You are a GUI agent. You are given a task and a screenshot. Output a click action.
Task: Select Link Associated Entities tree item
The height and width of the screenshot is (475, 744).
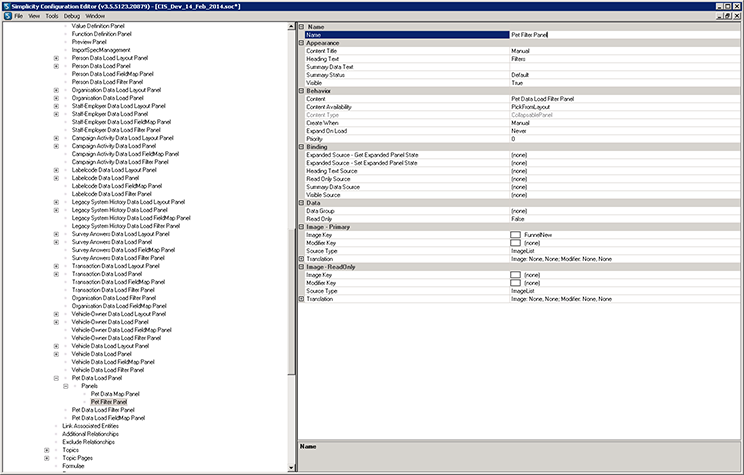(90, 426)
